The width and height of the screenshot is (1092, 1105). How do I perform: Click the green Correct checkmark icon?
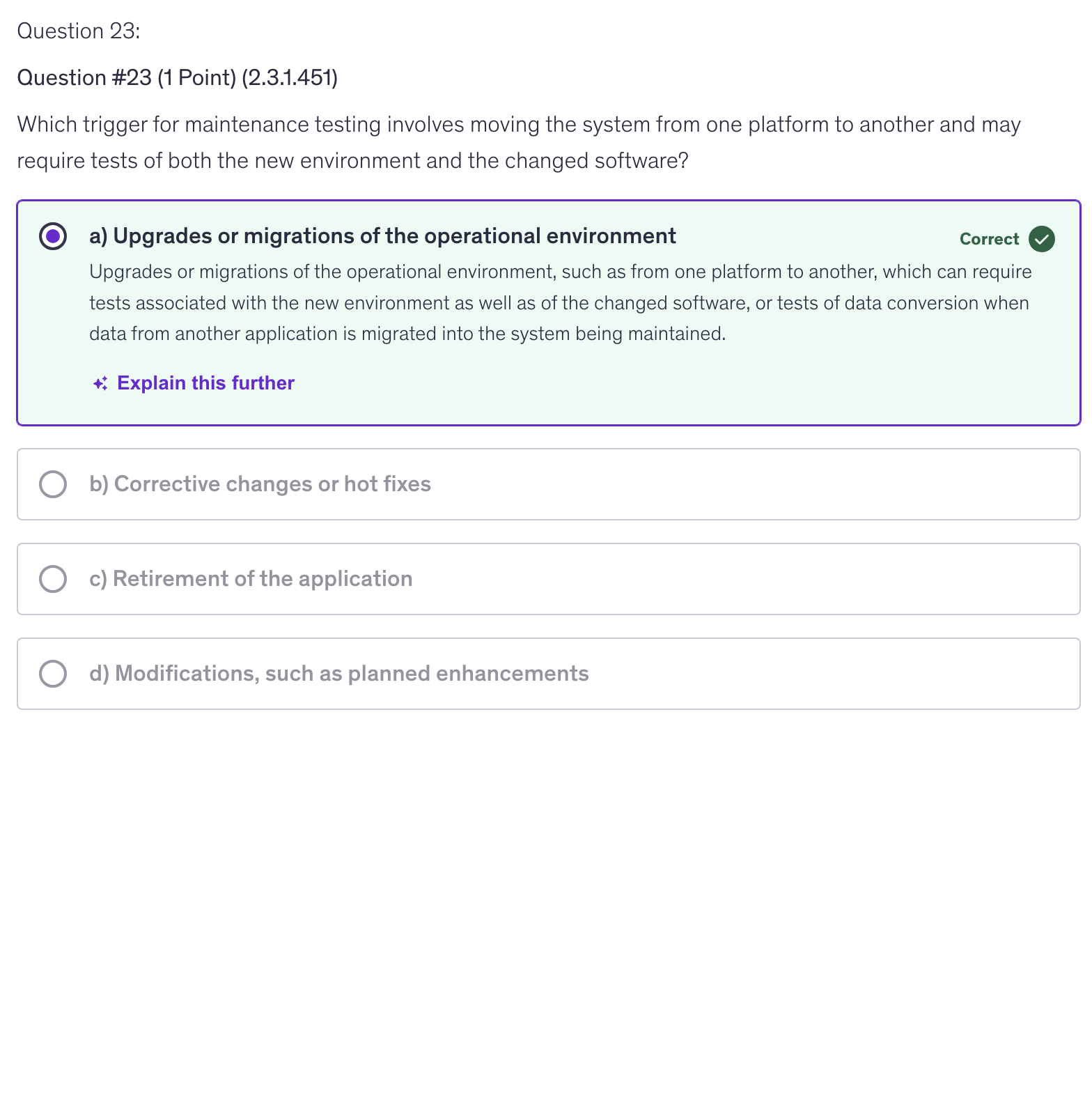tap(1041, 239)
